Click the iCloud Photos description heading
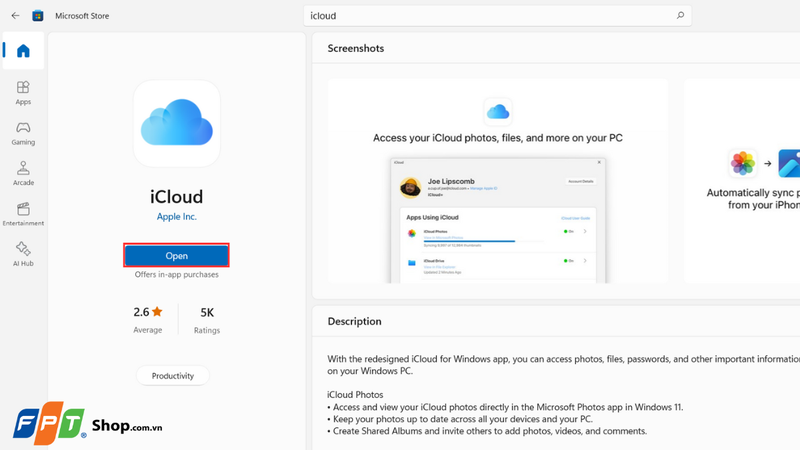800x450 pixels. tap(355, 395)
